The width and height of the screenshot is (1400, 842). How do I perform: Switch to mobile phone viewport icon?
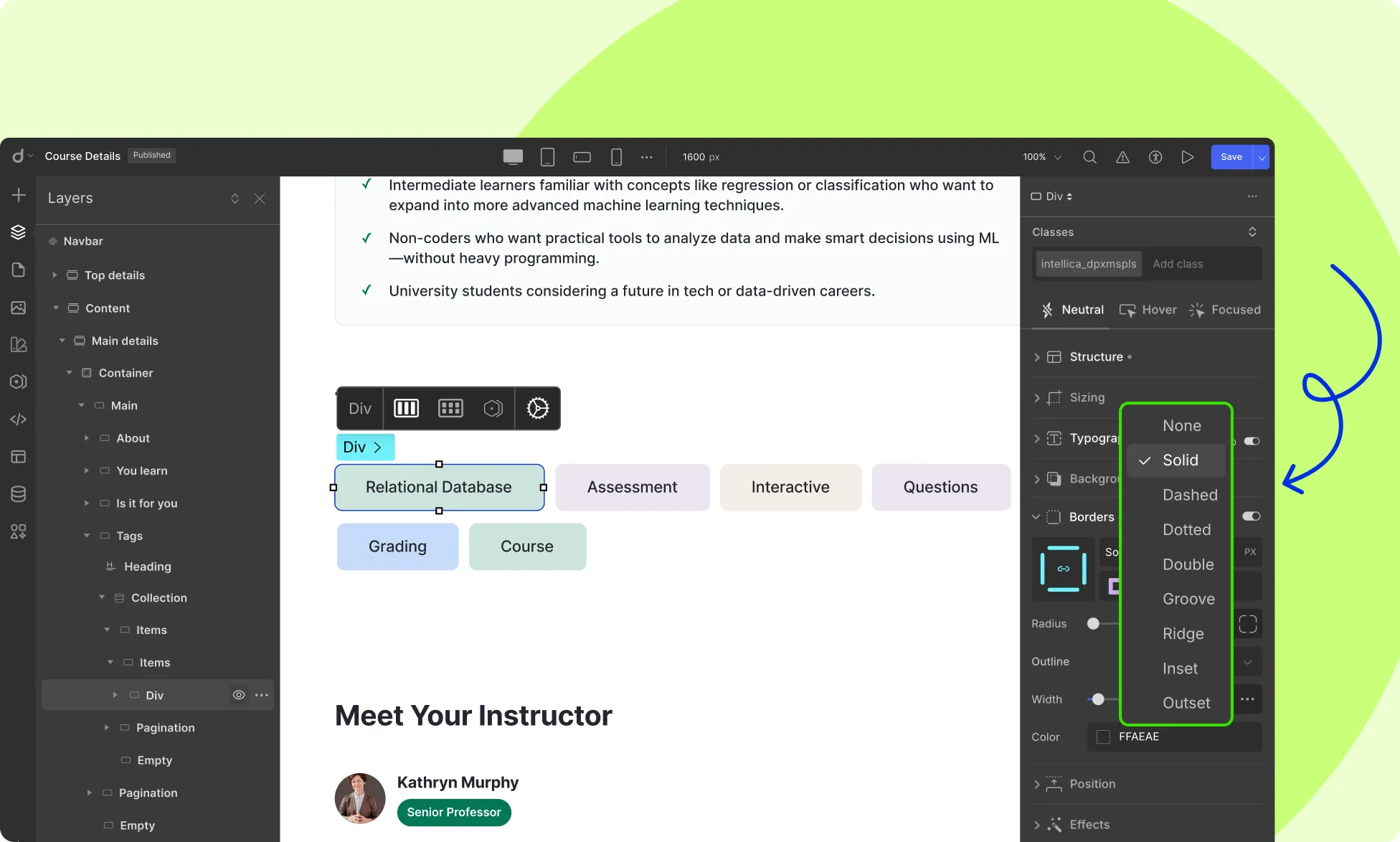click(x=616, y=157)
